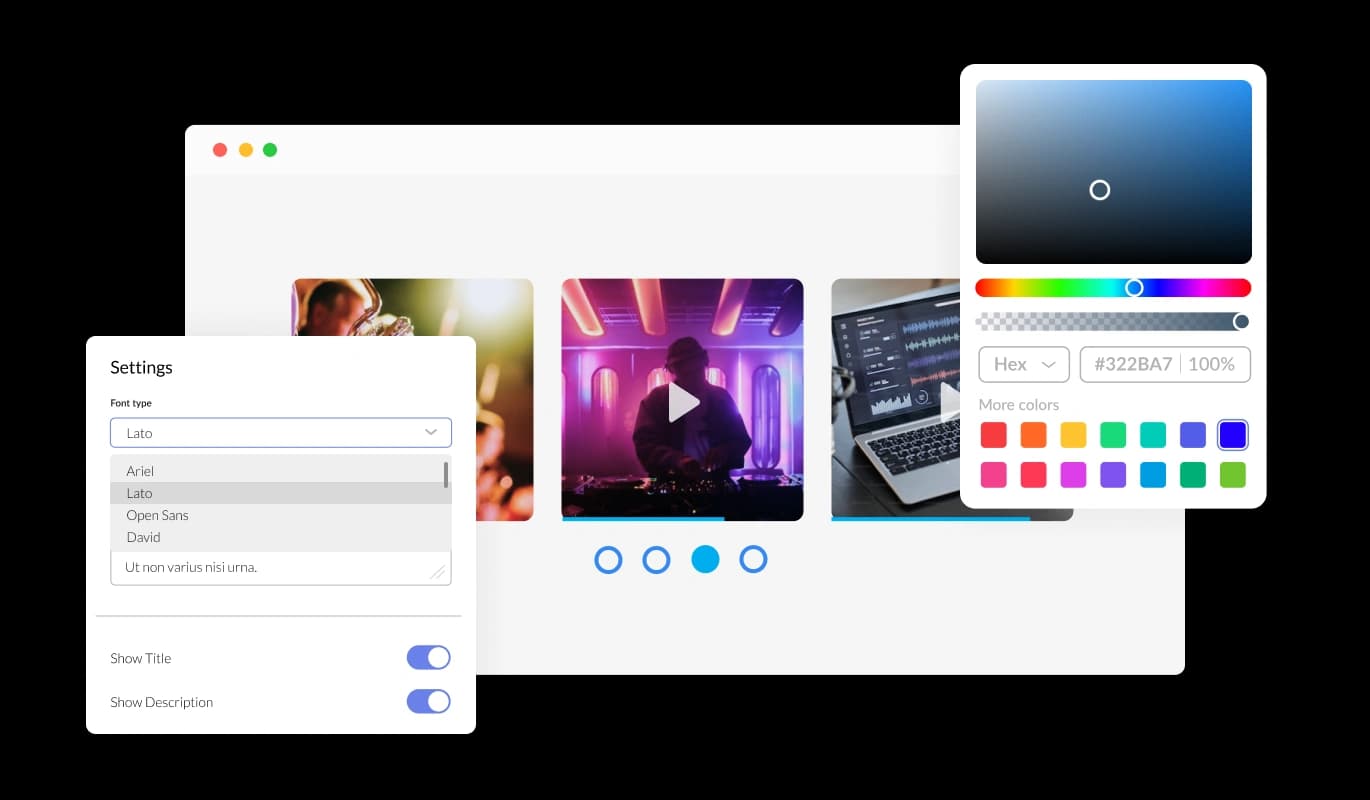The image size is (1370, 800).
Task: Click the font list scrollbar thumb
Action: [x=446, y=474]
